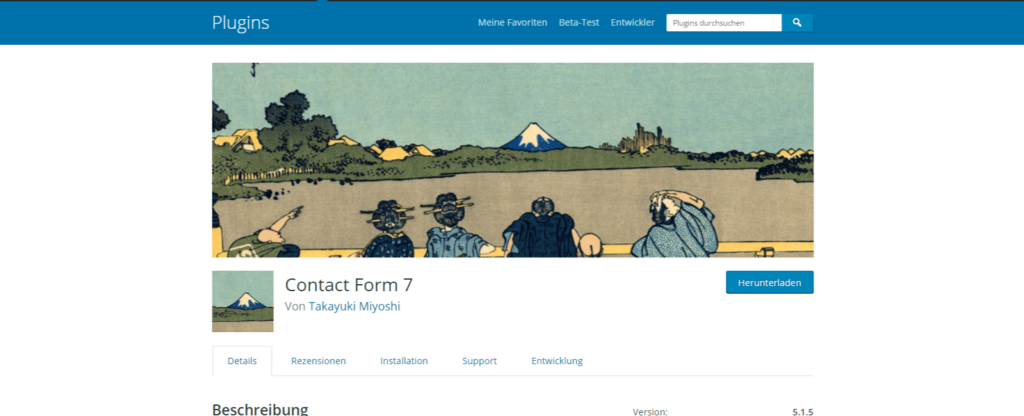This screenshot has width=1024, height=416.
Task: Focus the Plugins durchsuchen search field
Action: click(x=724, y=23)
